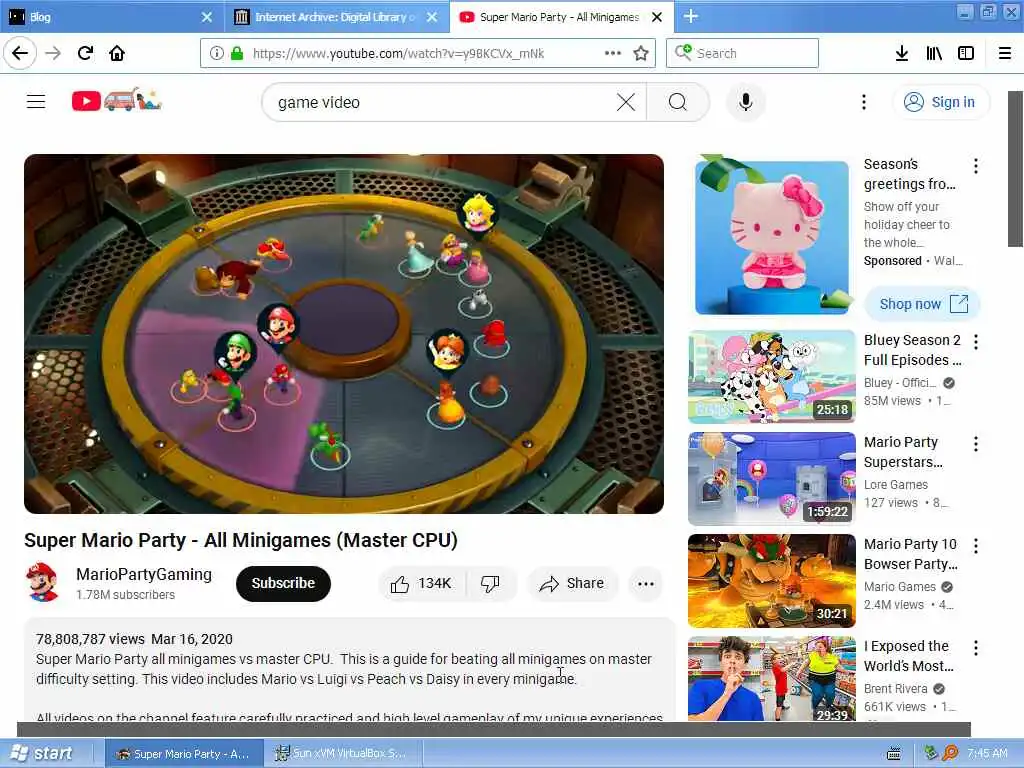Open the browser home page
The image size is (1024, 768).
pyautogui.click(x=117, y=53)
